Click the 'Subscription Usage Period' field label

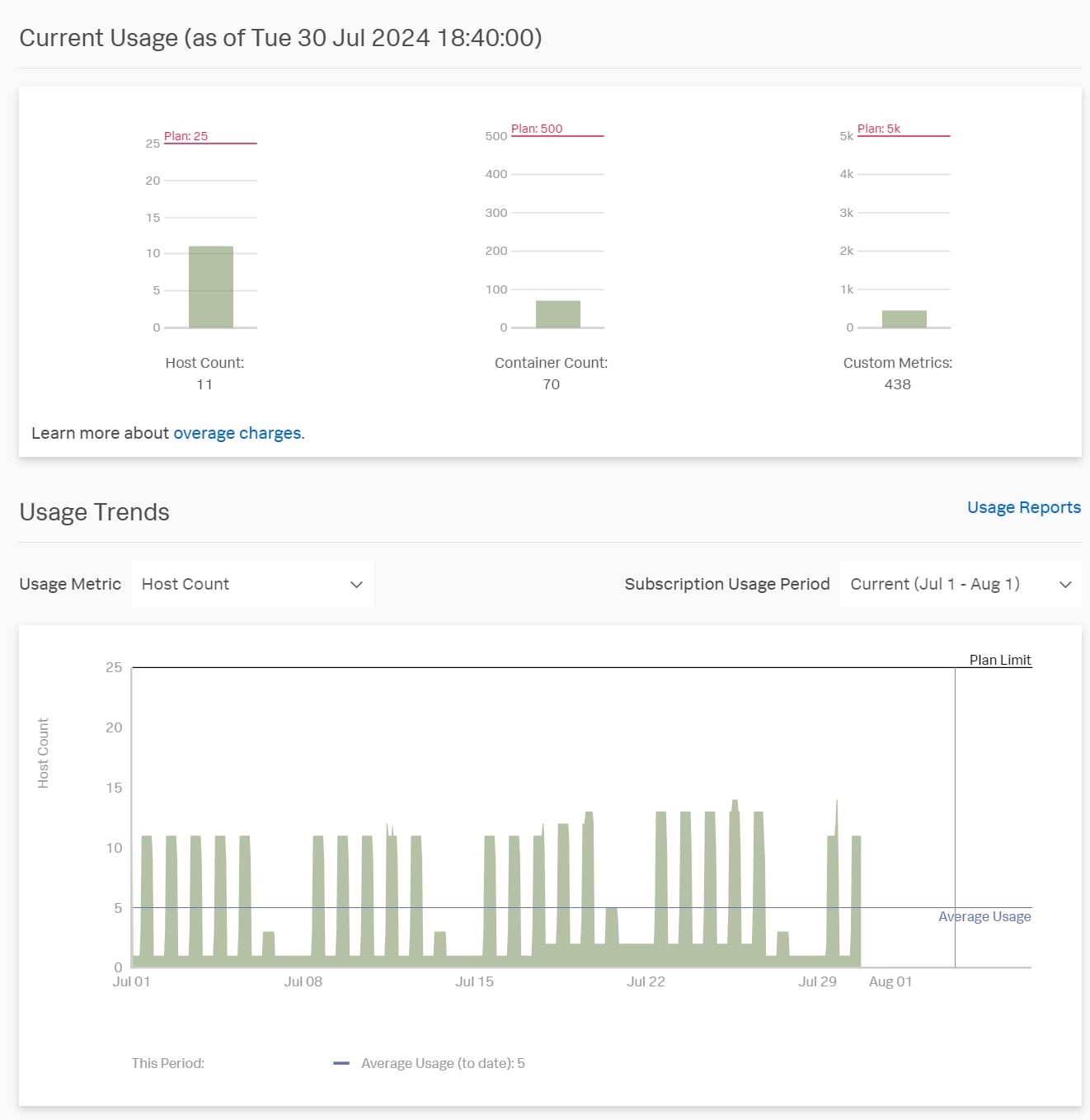[x=727, y=584]
